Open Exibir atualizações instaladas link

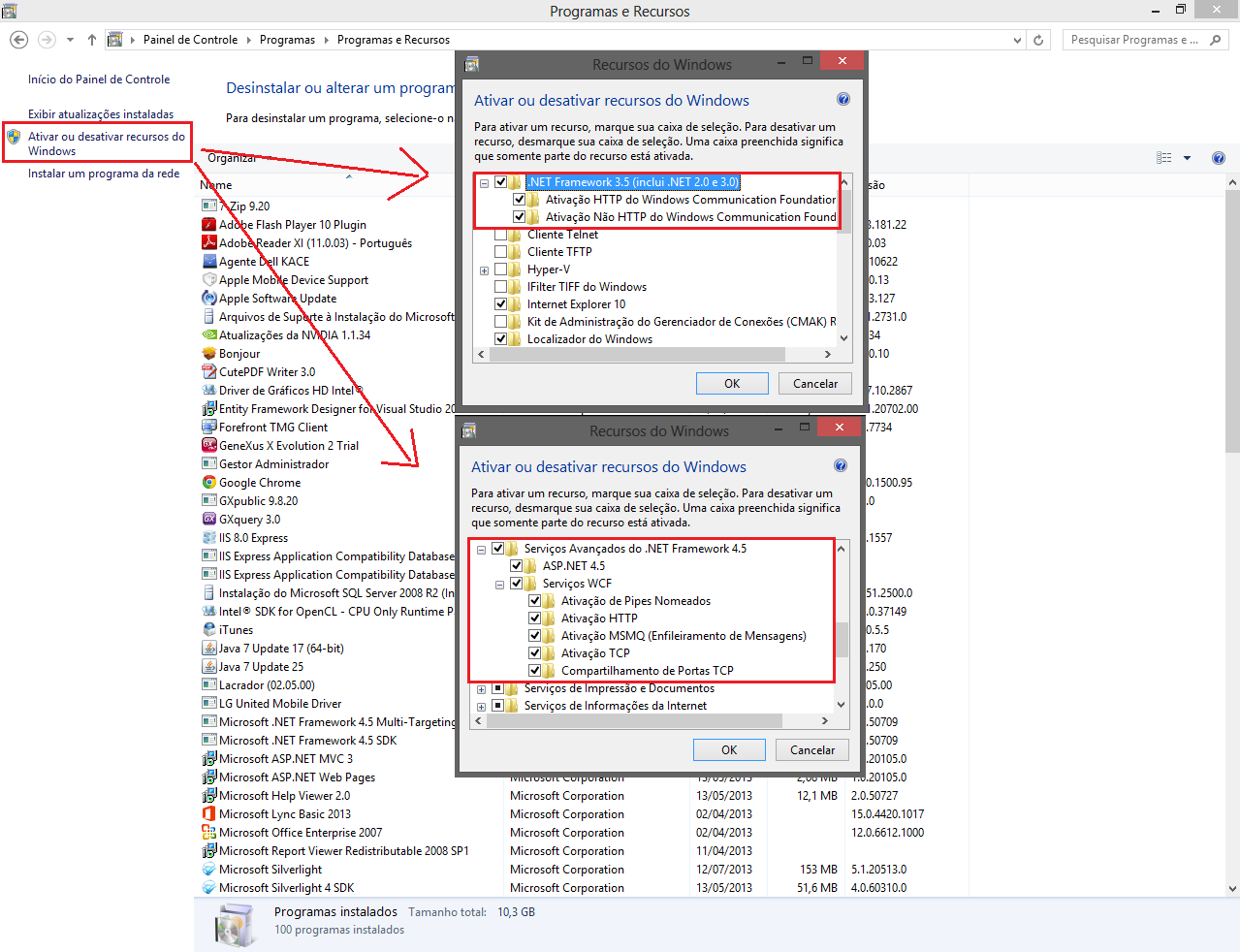pyautogui.click(x=101, y=114)
